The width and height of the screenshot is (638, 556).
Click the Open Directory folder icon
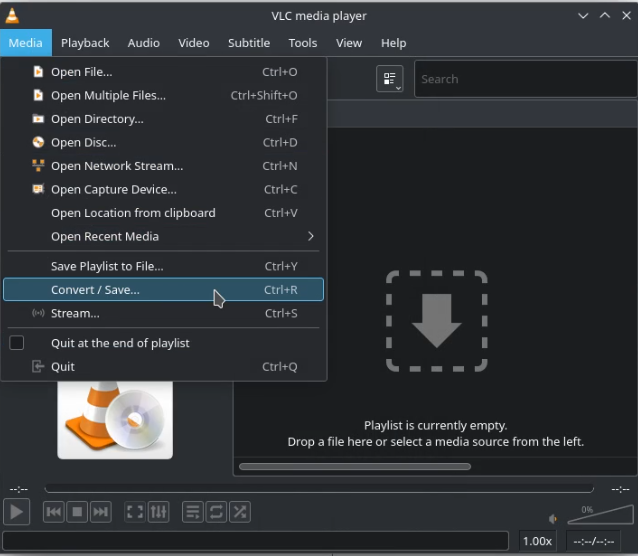pyautogui.click(x=38, y=119)
